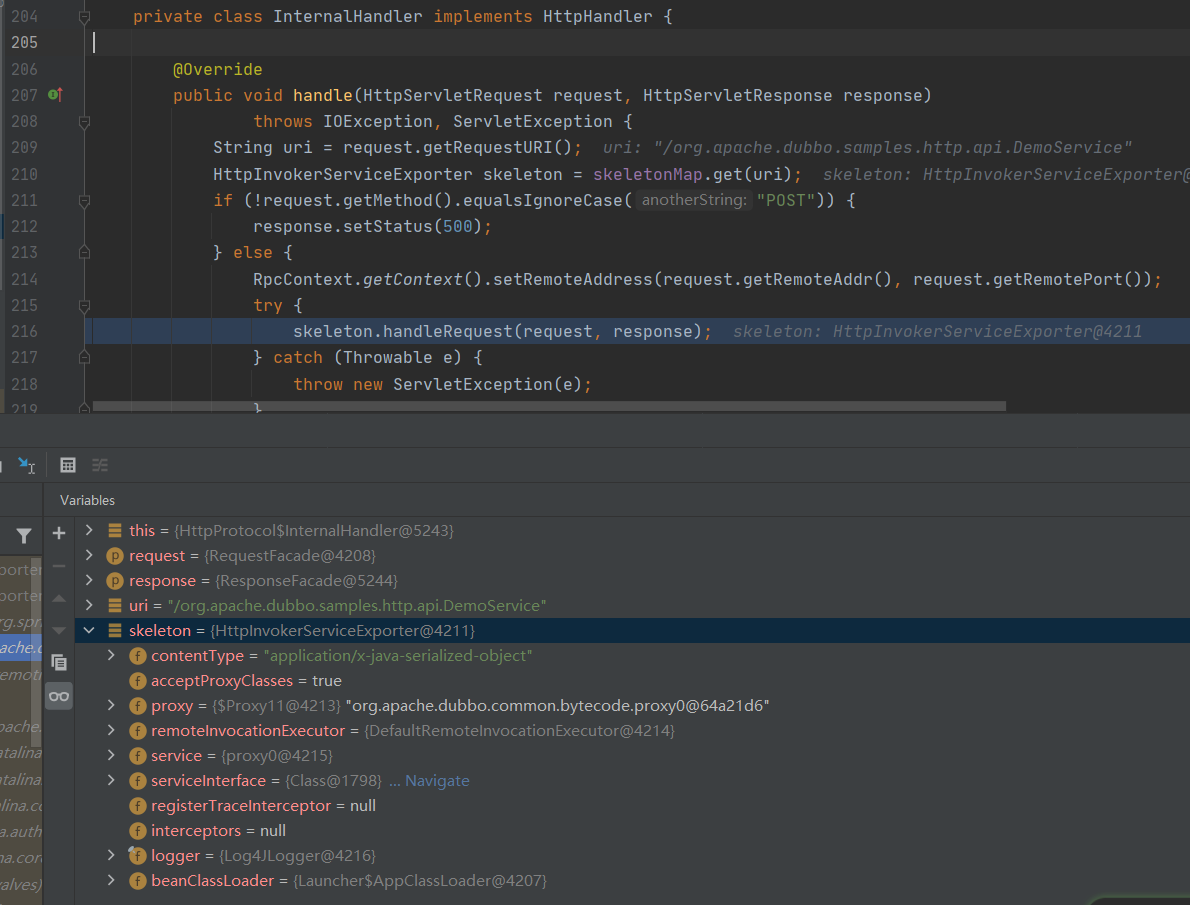Click the frames filter funnel icon
Image resolution: width=1190 pixels, height=905 pixels.
click(24, 536)
